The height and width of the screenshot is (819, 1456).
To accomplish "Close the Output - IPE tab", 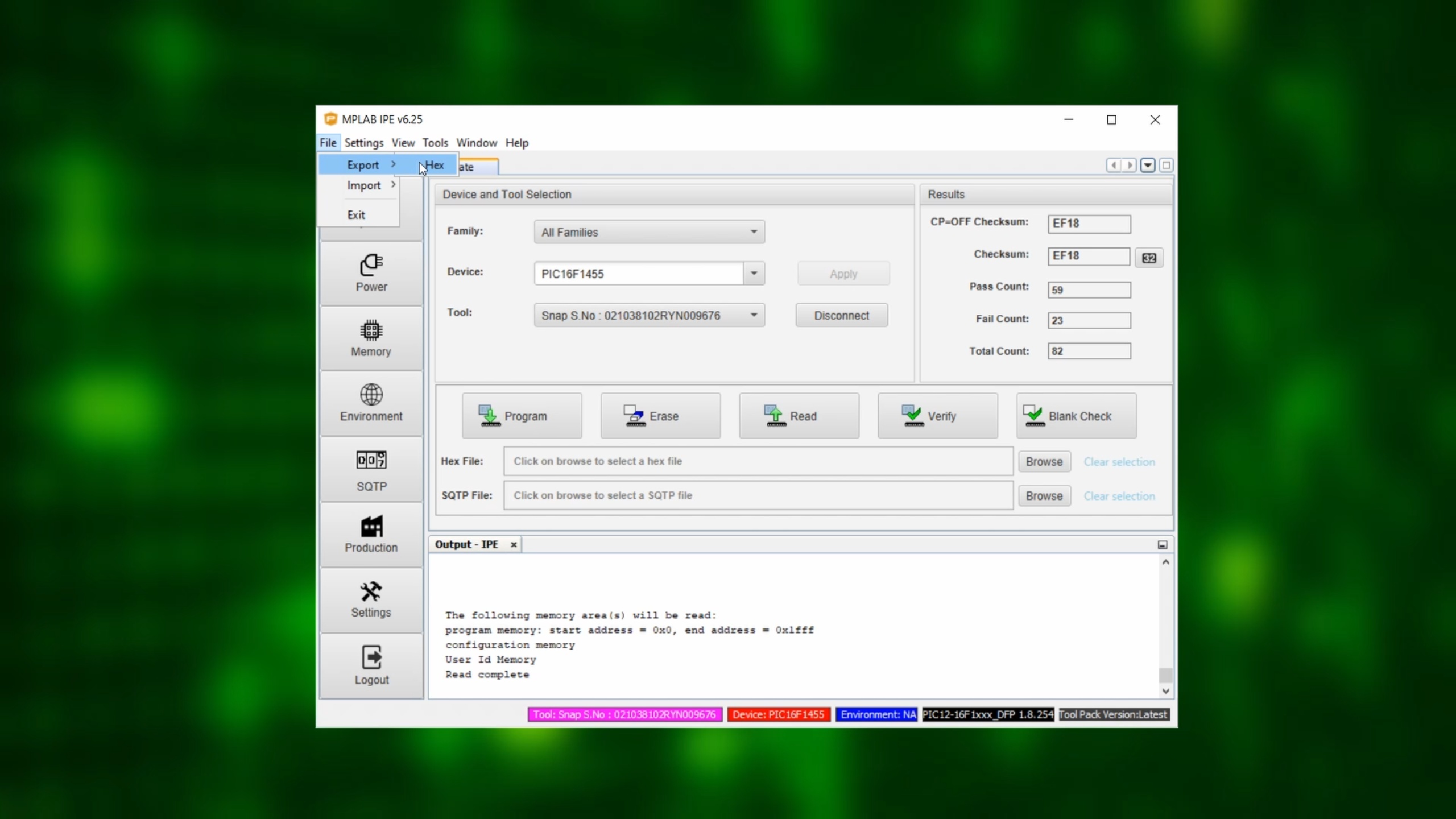I will pos(514,544).
